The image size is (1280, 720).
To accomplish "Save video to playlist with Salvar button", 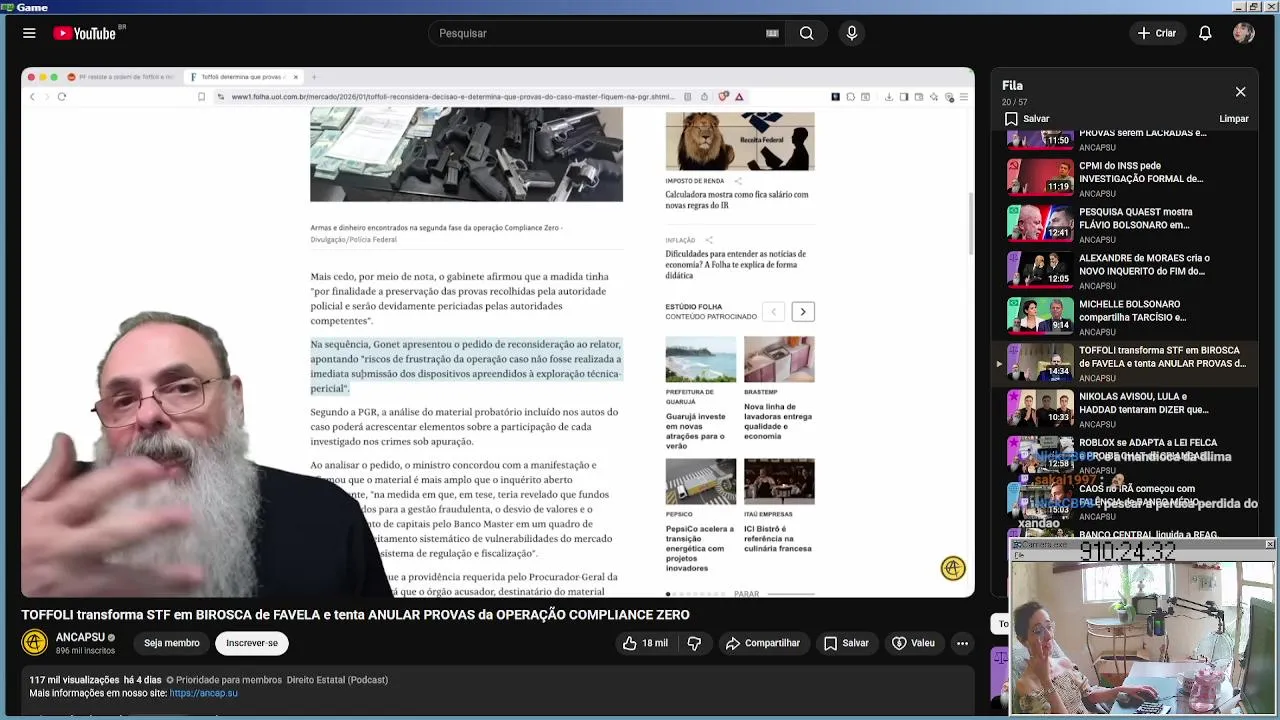I will coord(846,643).
